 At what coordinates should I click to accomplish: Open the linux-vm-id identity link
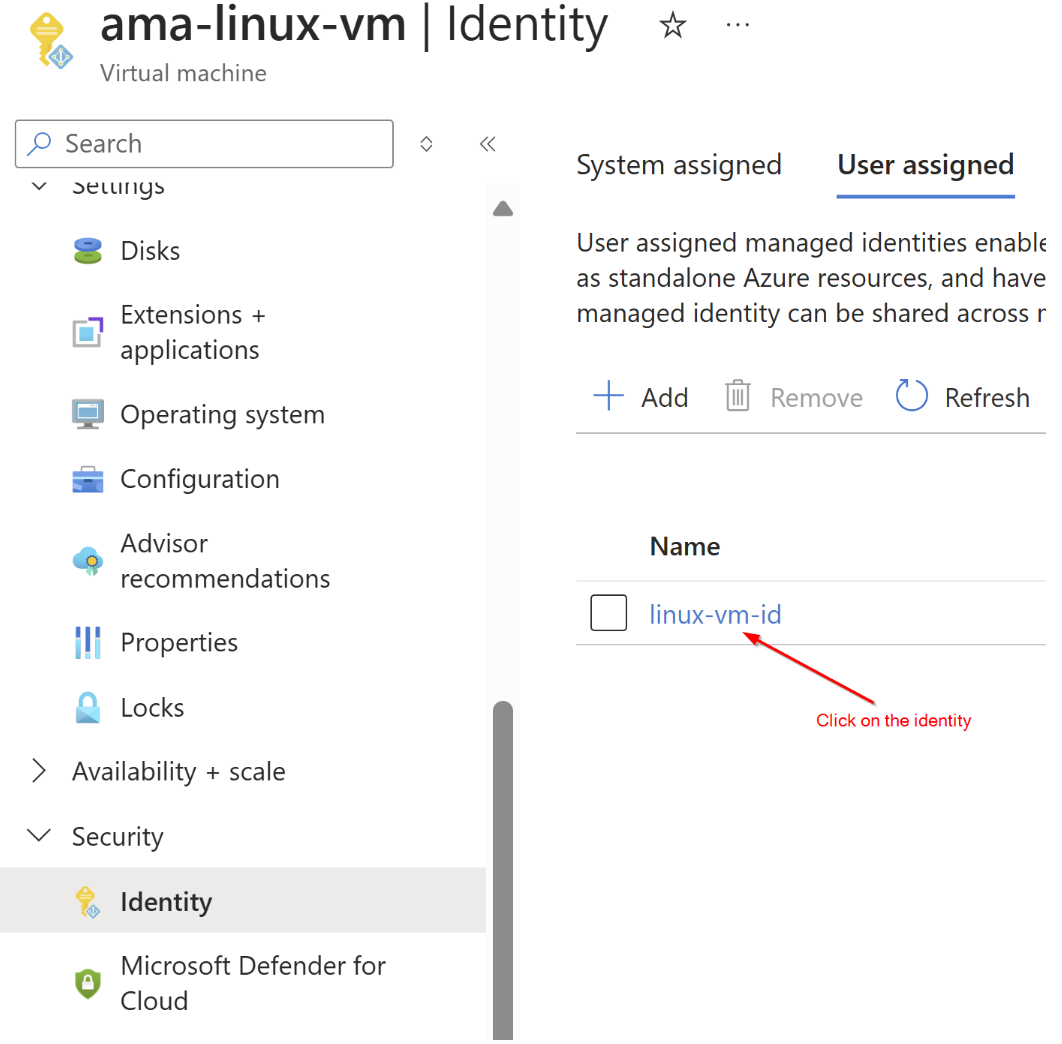click(x=715, y=614)
